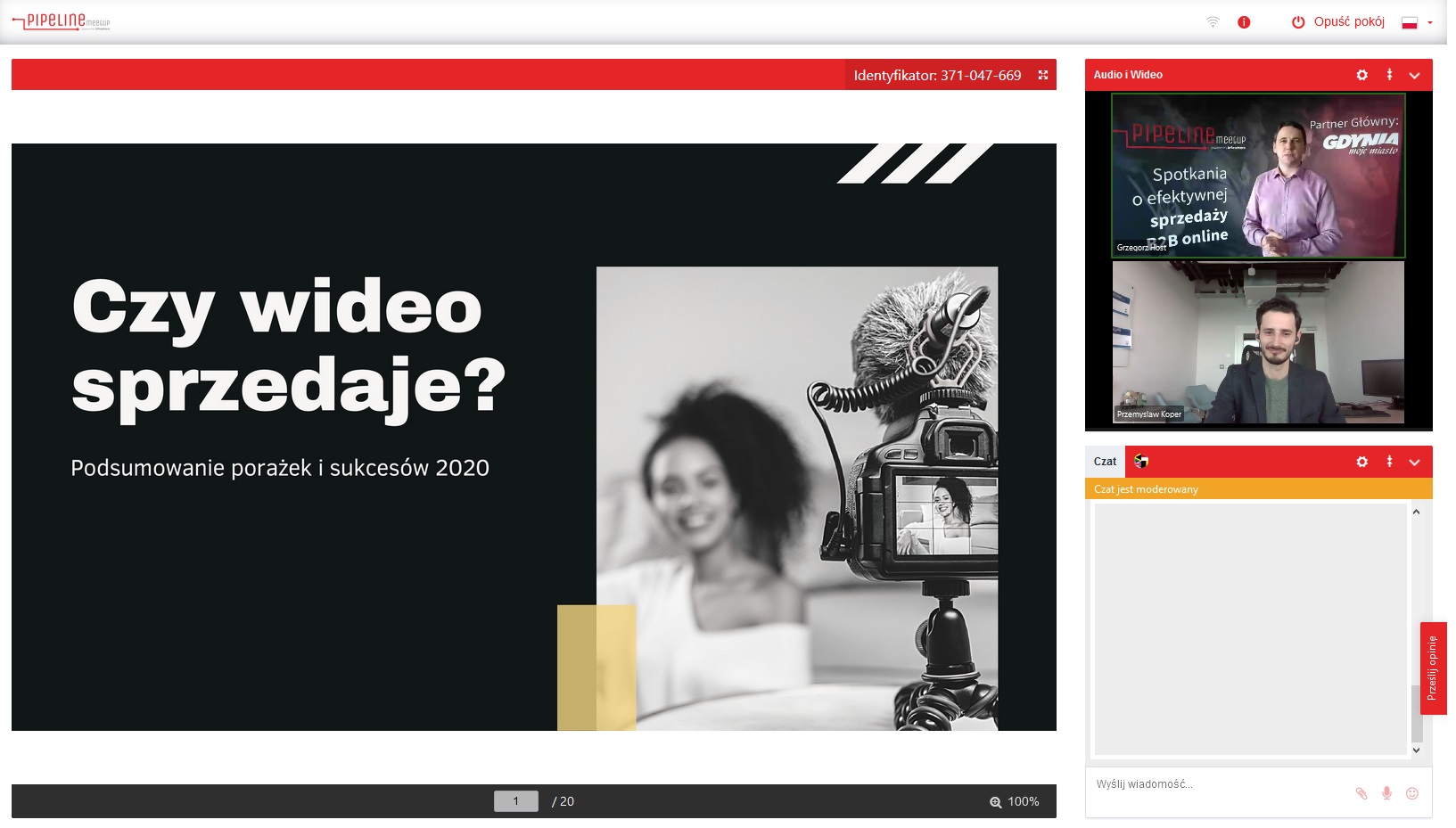
Task: Click the connection strength Wi-Fi icon
Action: pos(1213,20)
